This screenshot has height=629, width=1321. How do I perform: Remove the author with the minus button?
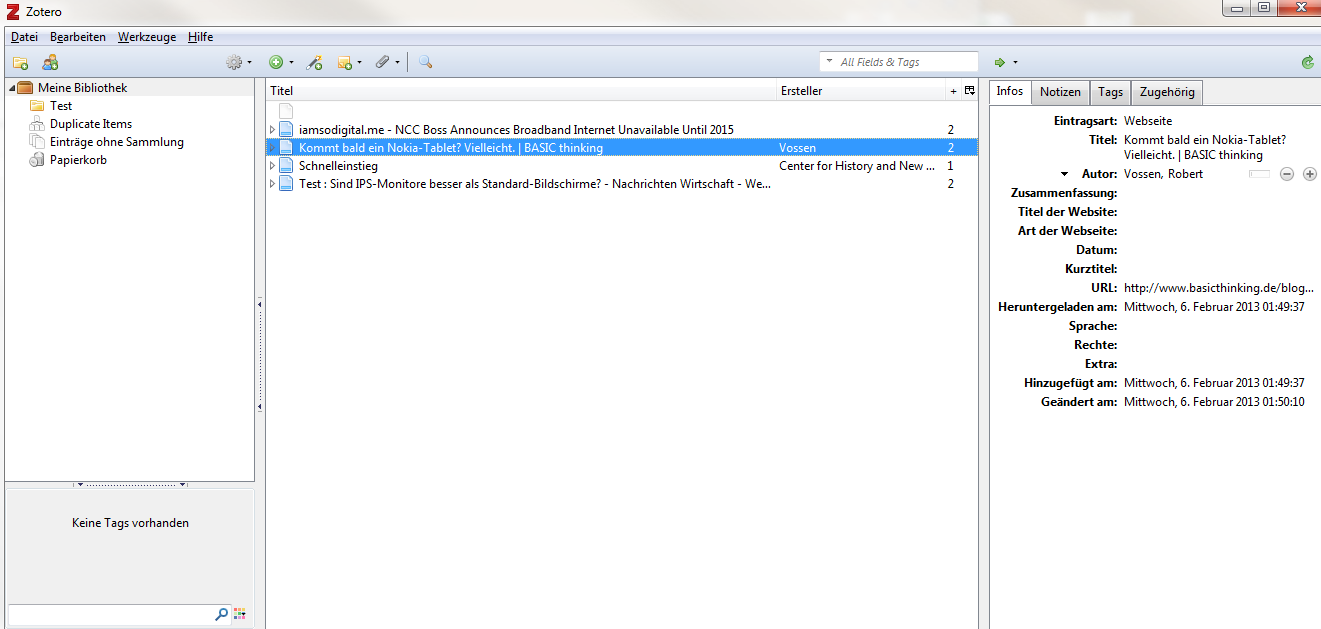[x=1286, y=174]
